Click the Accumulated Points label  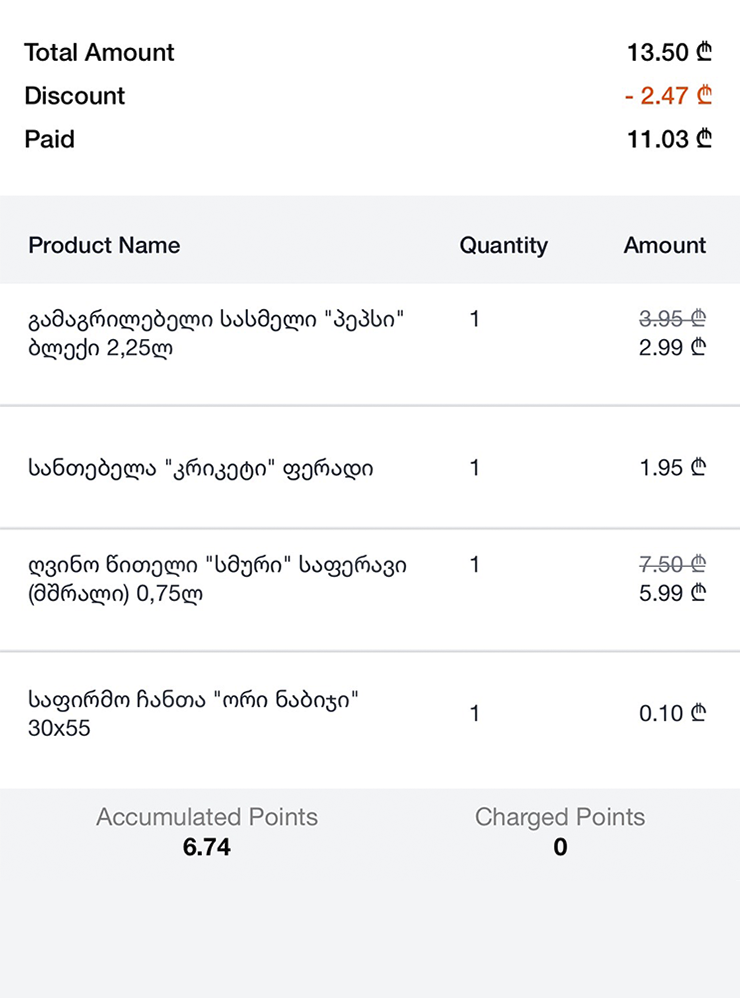click(207, 817)
